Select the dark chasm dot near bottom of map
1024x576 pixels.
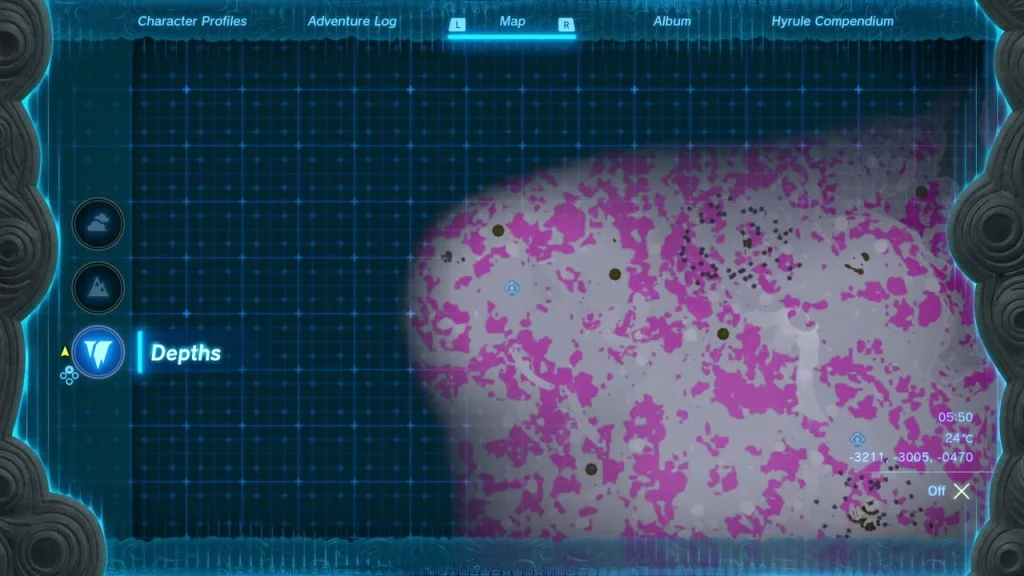[591, 469]
